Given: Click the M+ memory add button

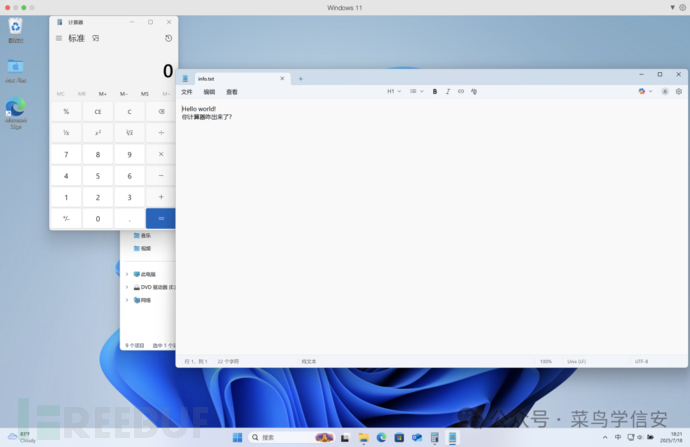Looking at the screenshot, I should (103, 94).
